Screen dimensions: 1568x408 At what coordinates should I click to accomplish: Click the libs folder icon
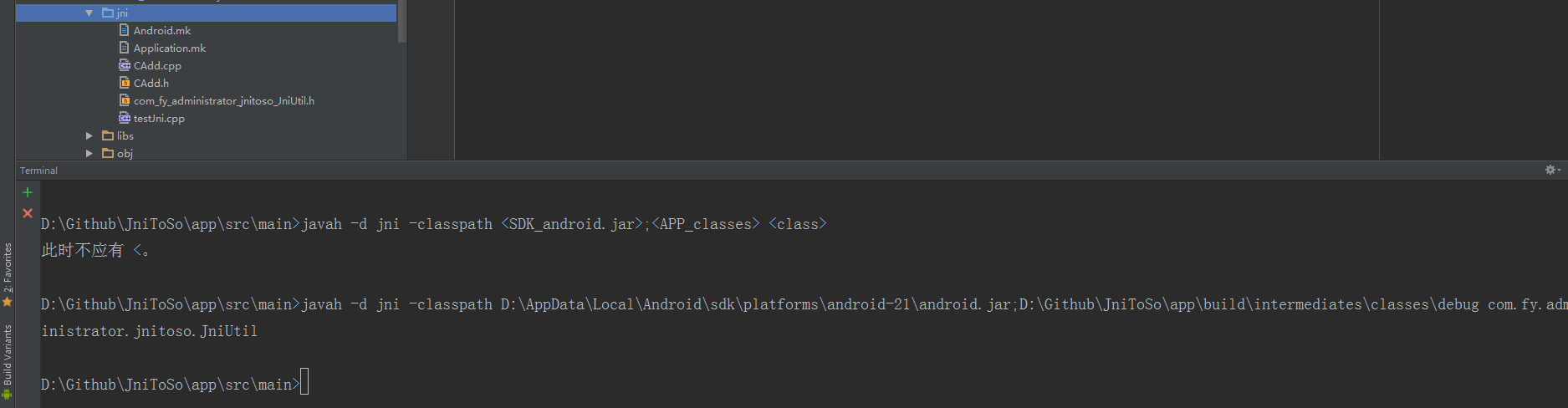[108, 135]
